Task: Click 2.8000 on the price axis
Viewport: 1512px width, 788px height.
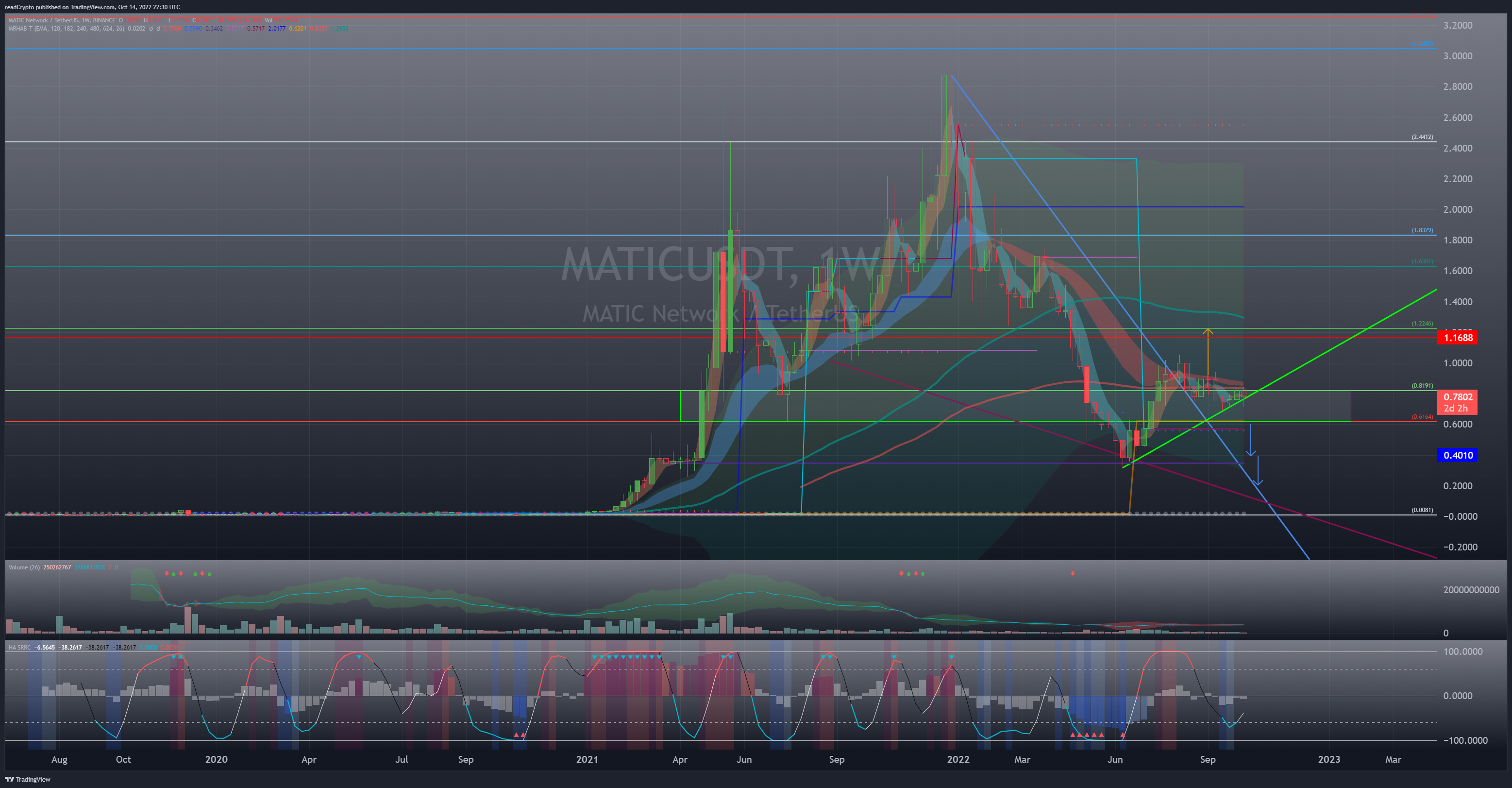Action: click(x=1458, y=86)
